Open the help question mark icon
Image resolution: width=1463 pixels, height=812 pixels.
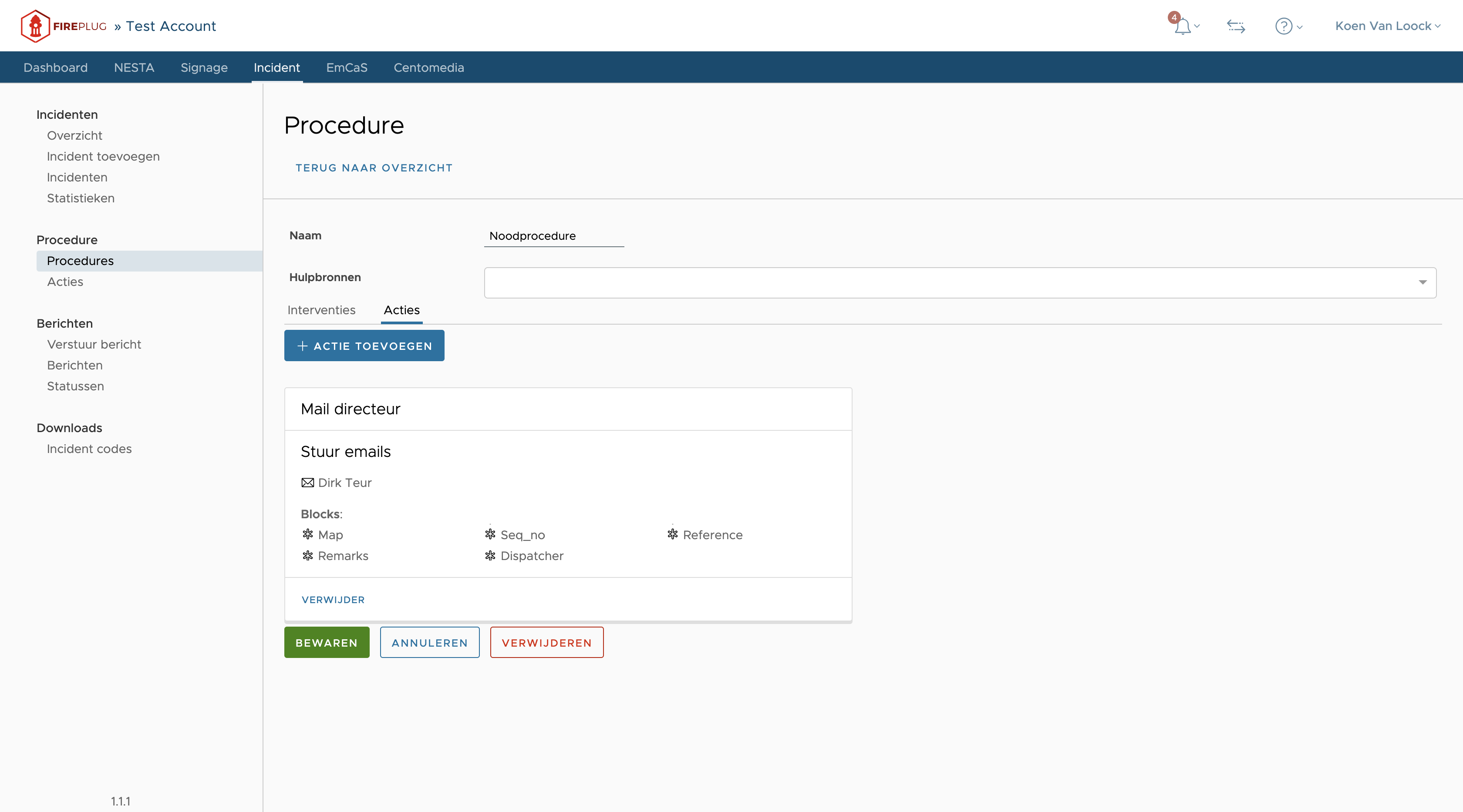point(1283,27)
